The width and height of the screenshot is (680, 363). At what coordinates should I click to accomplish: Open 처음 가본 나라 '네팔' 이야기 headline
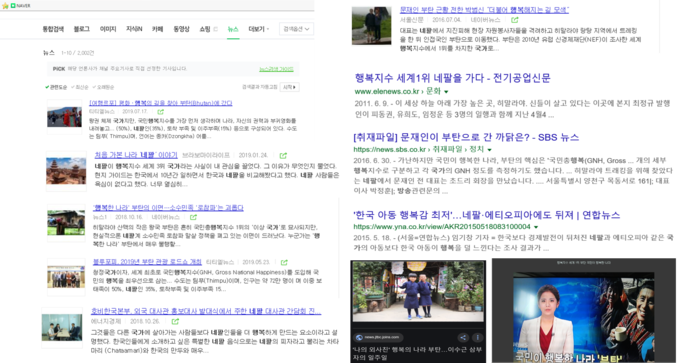click(136, 155)
